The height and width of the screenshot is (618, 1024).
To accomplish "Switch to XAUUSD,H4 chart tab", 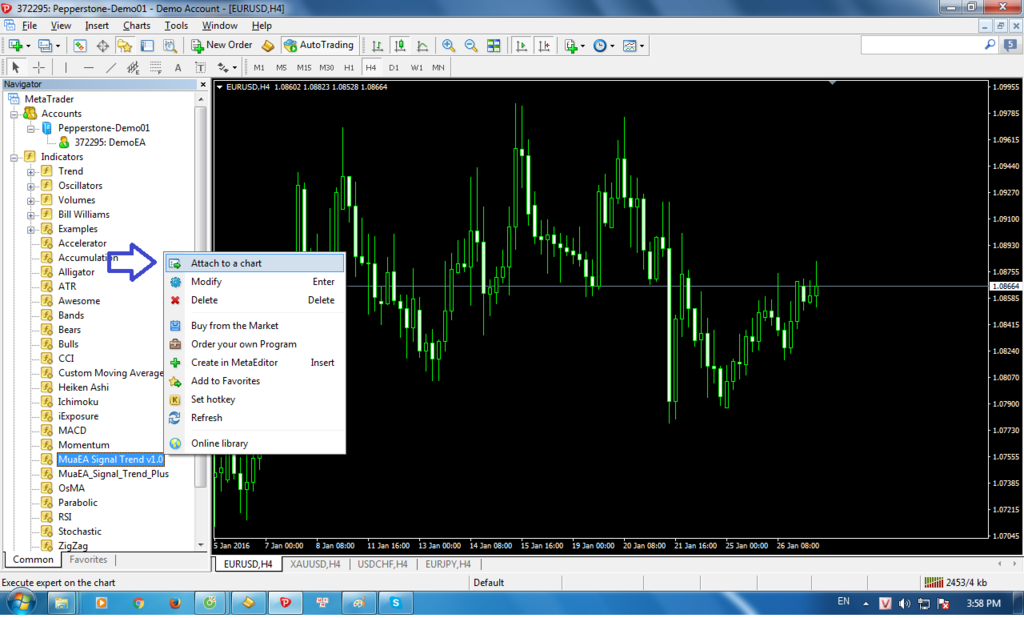I will (315, 564).
